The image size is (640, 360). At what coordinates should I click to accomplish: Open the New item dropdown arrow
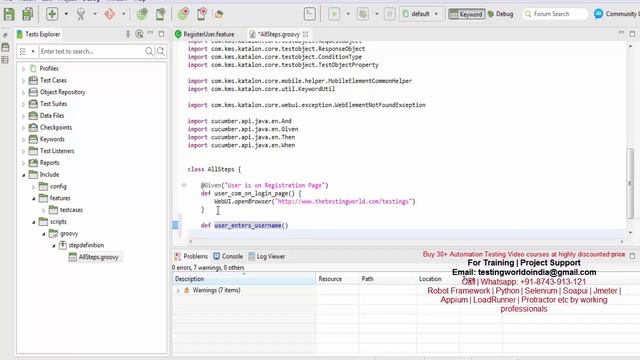pyautogui.click(x=66, y=14)
